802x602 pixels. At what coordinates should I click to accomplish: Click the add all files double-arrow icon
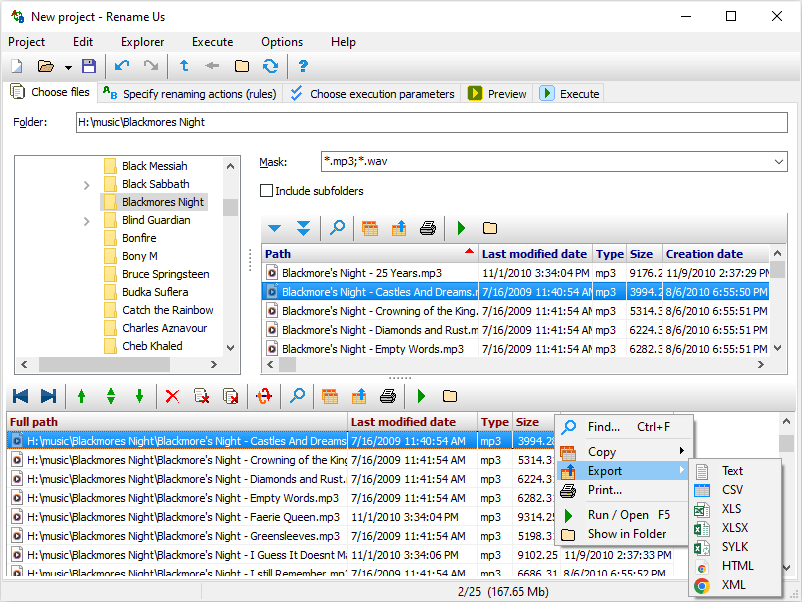point(303,228)
